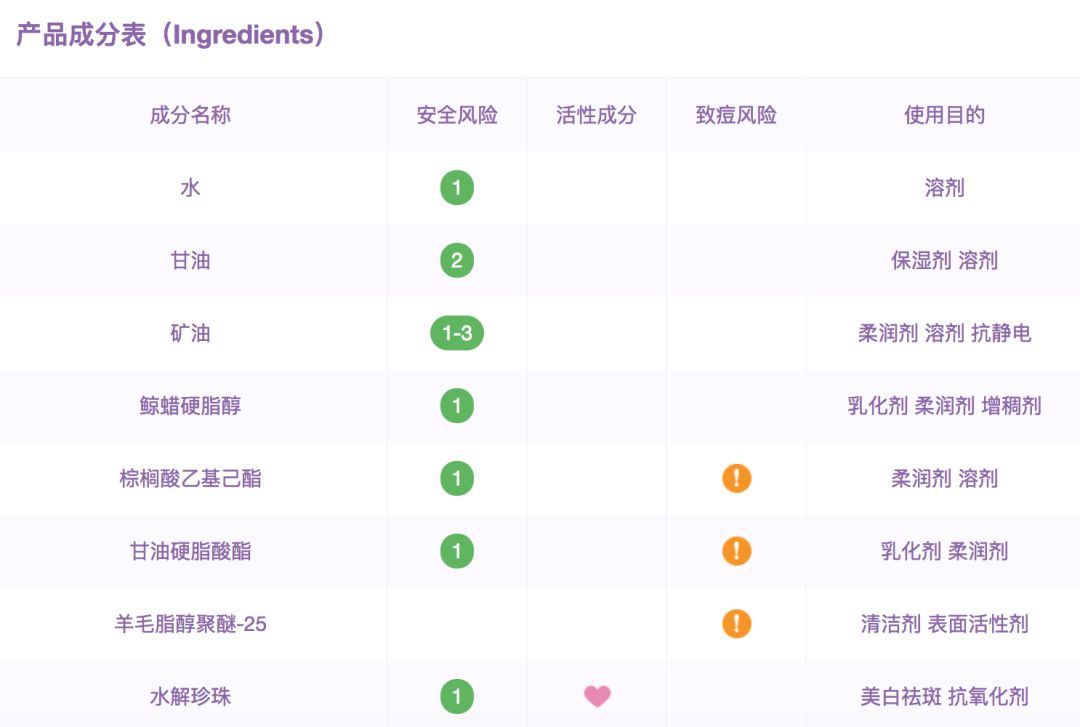This screenshot has height=727, width=1080.
Task: Open the 羊毛脂醇聚醚-25 ingredient link
Action: click(x=190, y=624)
